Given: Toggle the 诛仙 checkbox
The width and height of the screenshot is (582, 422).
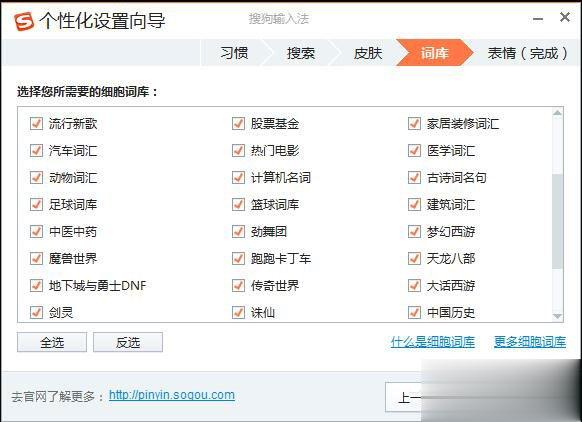Looking at the screenshot, I should coord(238,312).
